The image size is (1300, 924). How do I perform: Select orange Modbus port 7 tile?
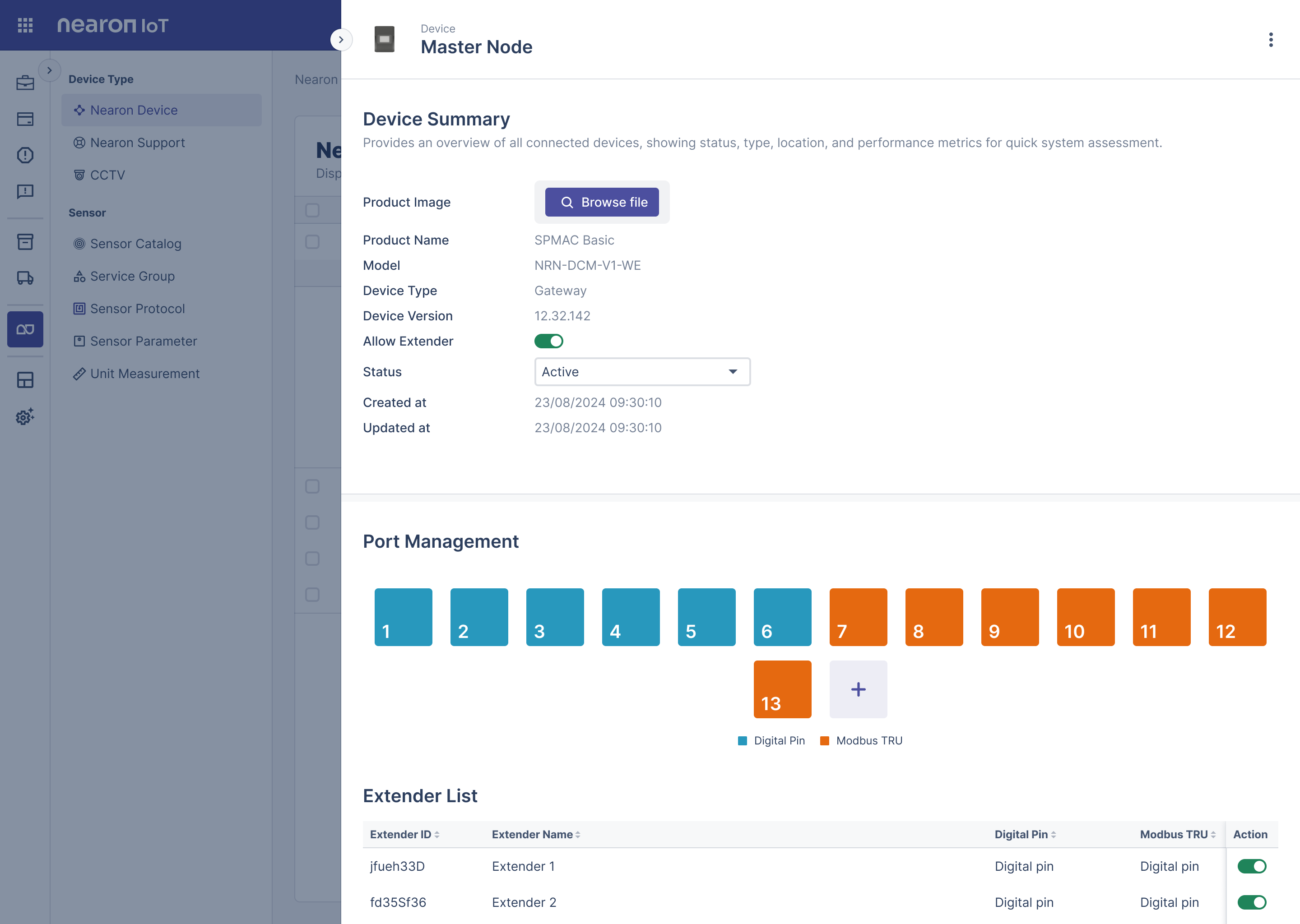tap(859, 617)
